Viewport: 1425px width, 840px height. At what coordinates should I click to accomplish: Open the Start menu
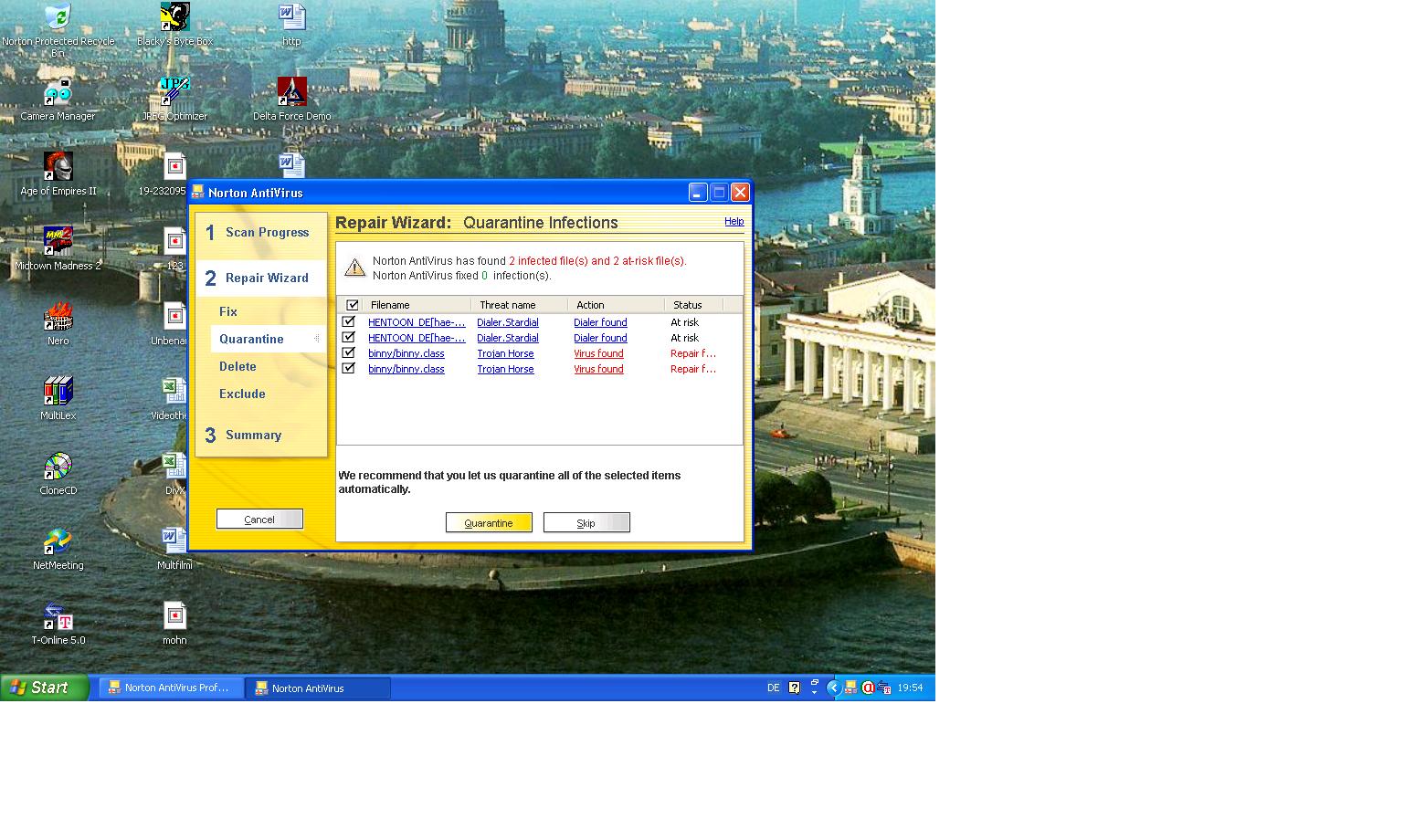pyautogui.click(x=45, y=688)
